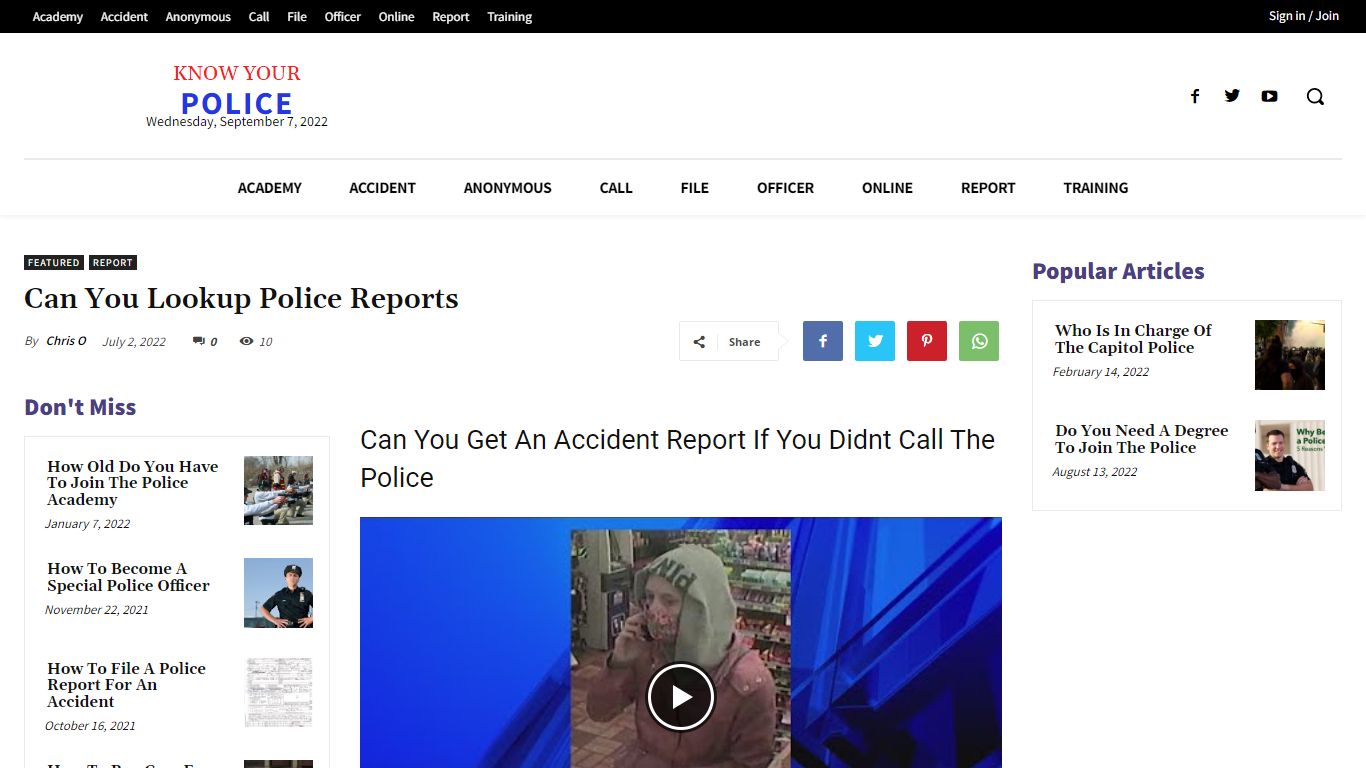
Task: Click Call in the top black bar
Action: click(x=259, y=17)
